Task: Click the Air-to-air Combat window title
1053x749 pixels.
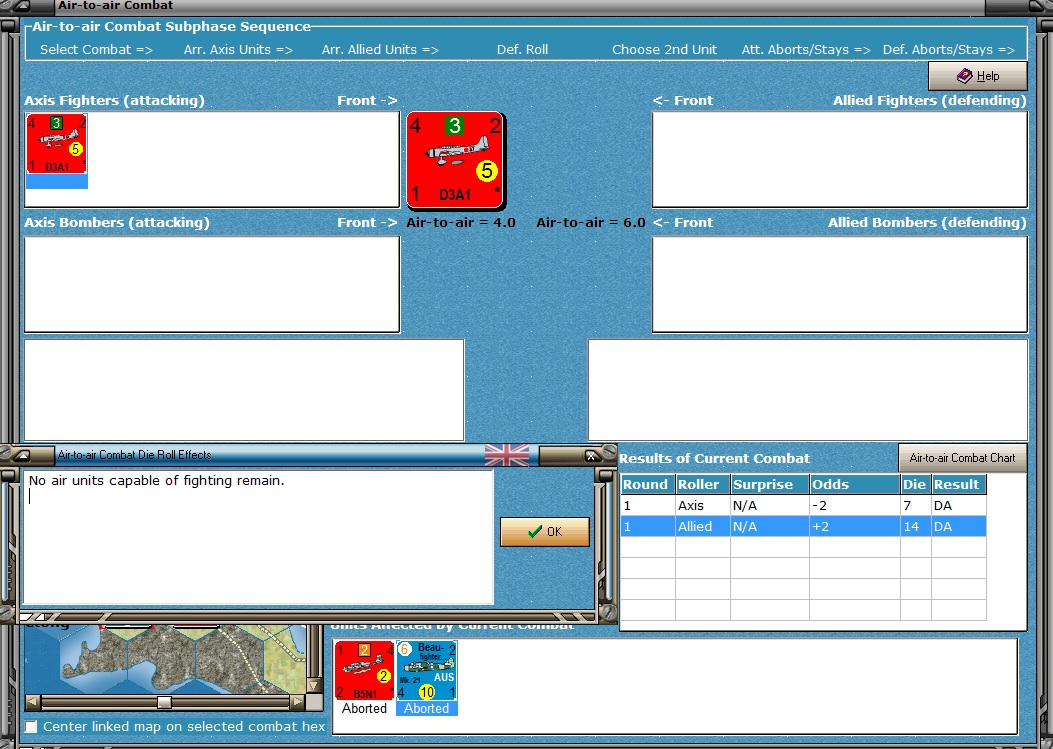Action: (116, 5)
